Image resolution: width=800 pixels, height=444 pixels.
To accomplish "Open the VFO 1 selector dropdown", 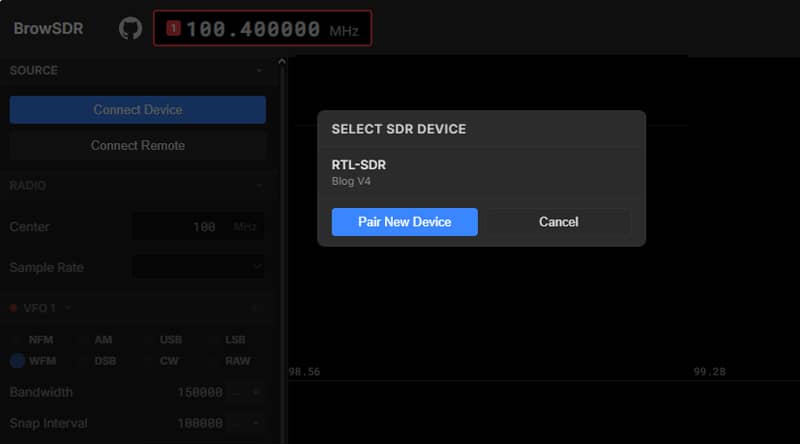I will 68,308.
